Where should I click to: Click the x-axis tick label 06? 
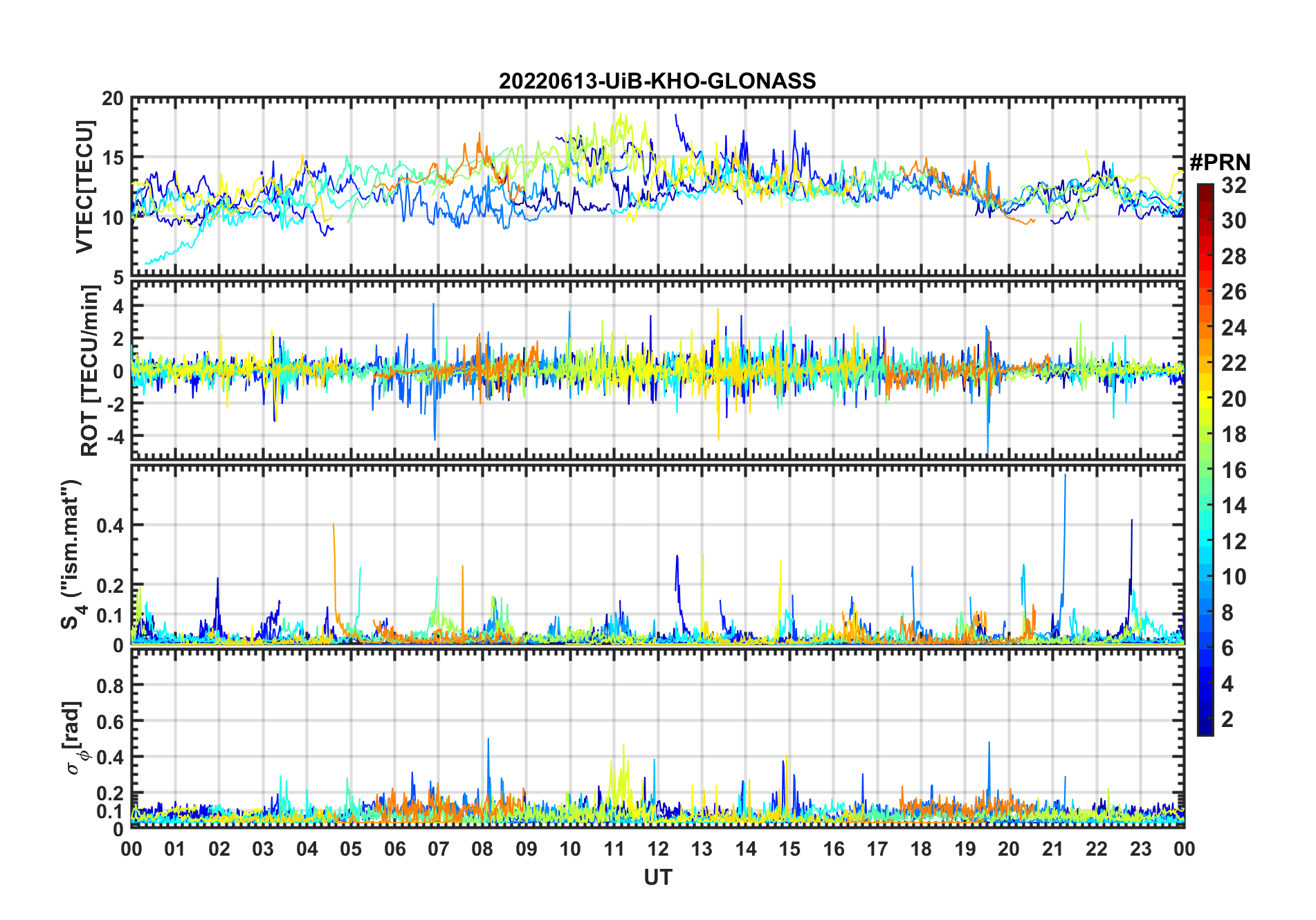tap(395, 849)
